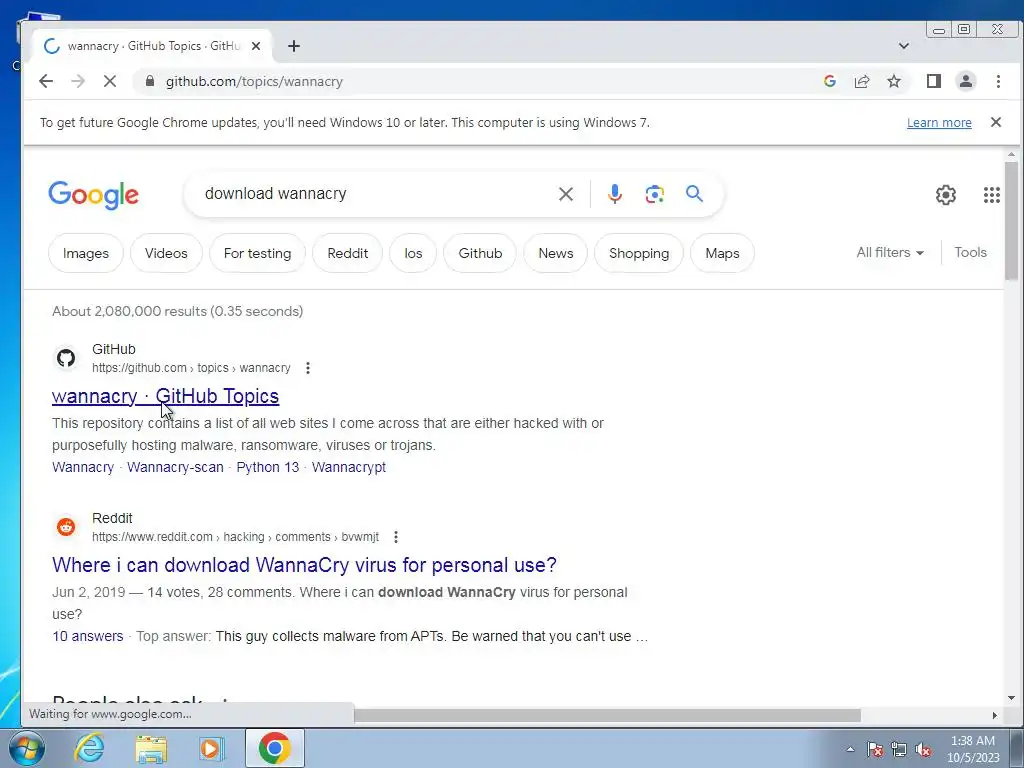Click Chrome icon in taskbar
Viewport: 1024px width, 768px height.
tap(274, 748)
